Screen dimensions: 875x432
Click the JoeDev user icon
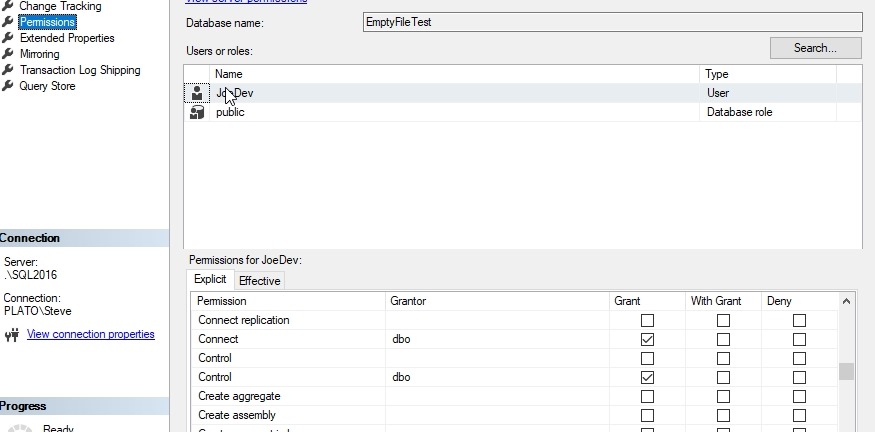coord(197,93)
